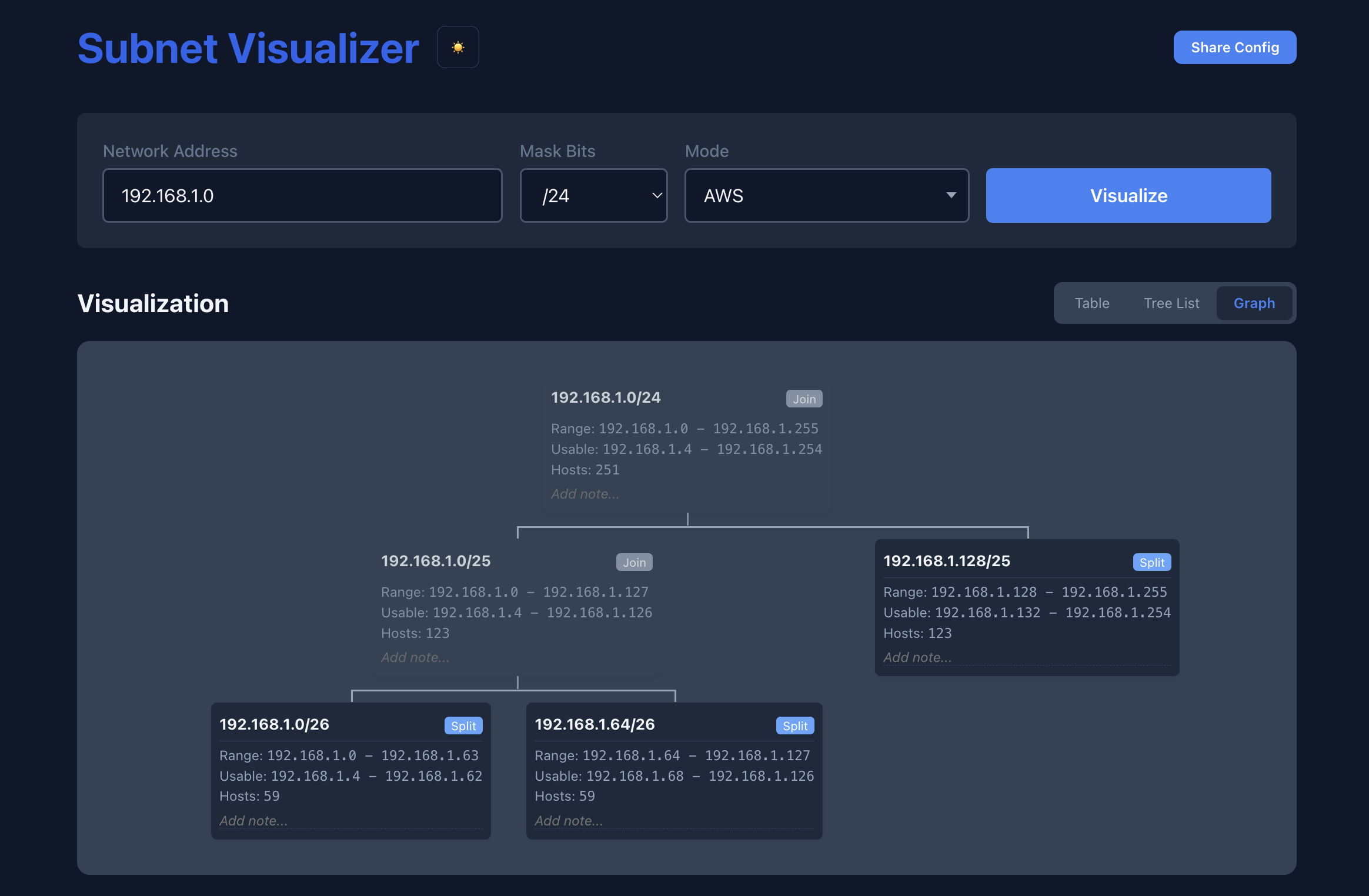This screenshot has height=896, width=1369.
Task: Click the Visualize button
Action: click(1128, 195)
